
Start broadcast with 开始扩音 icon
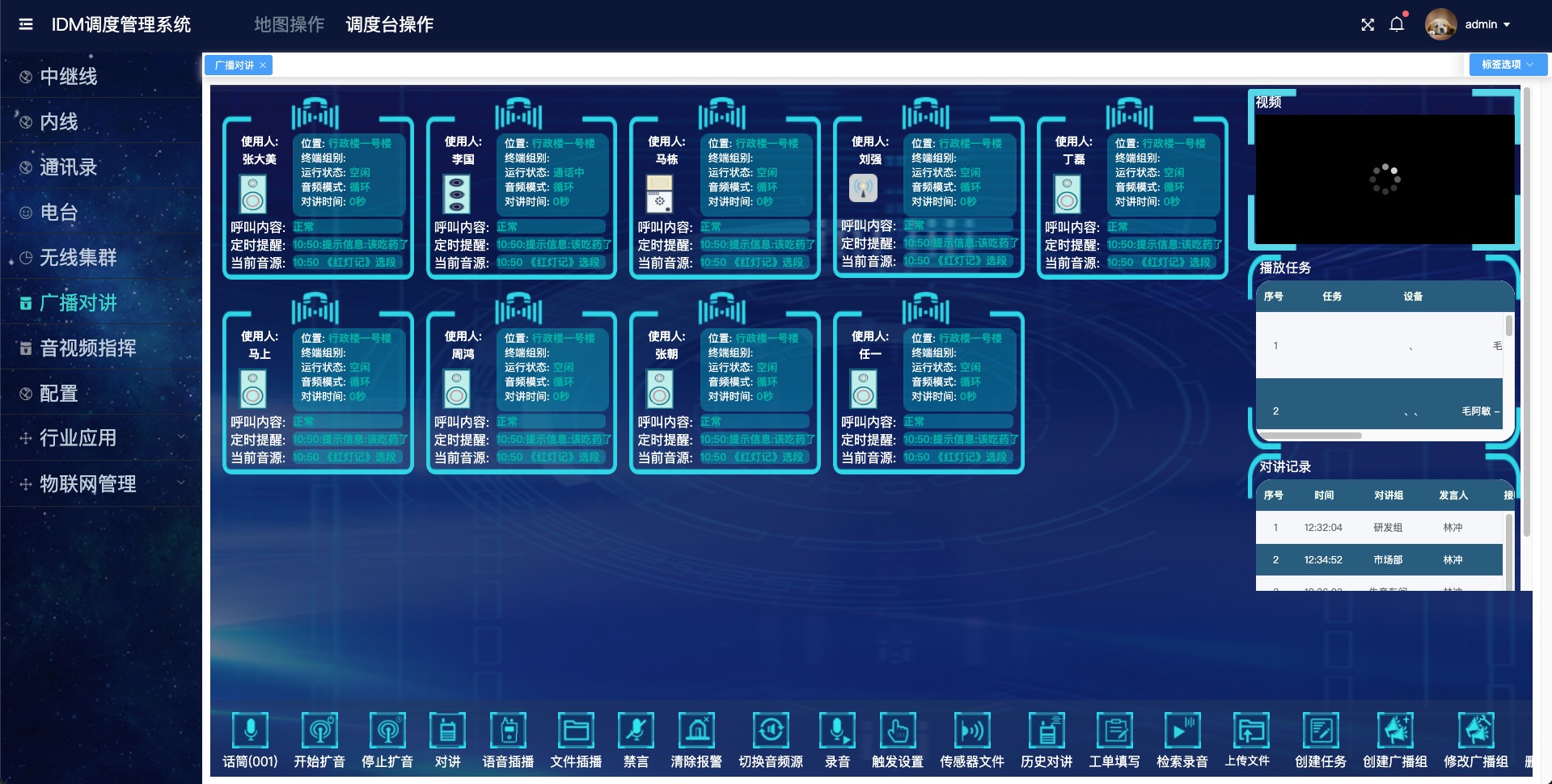click(319, 731)
